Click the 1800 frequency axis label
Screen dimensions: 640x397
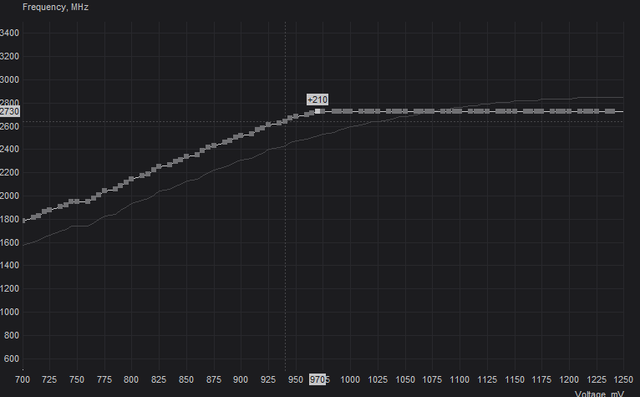[9, 219]
